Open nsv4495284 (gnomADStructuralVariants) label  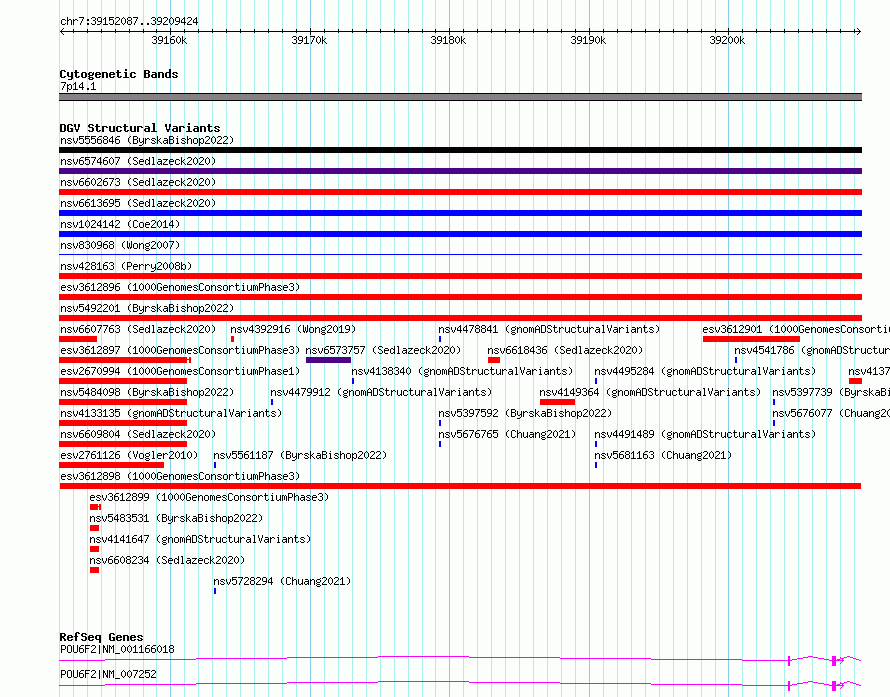(x=705, y=371)
